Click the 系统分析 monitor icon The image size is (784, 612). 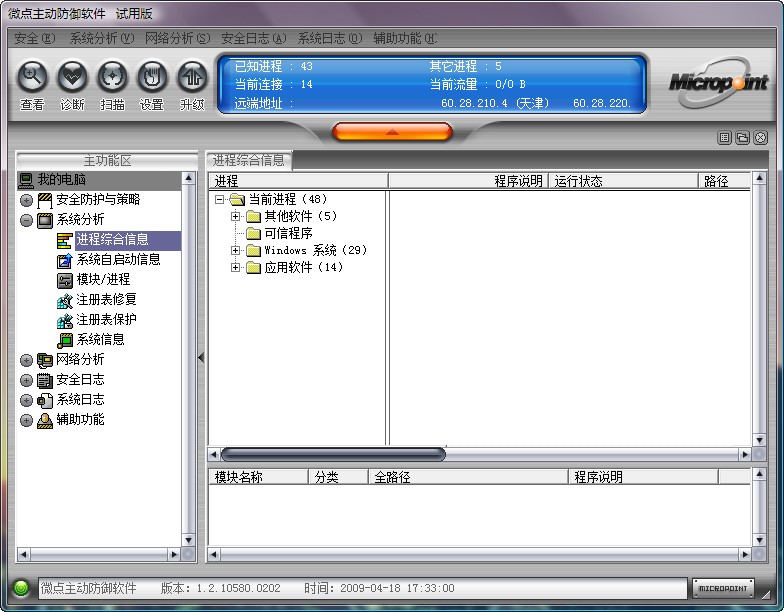point(44,220)
